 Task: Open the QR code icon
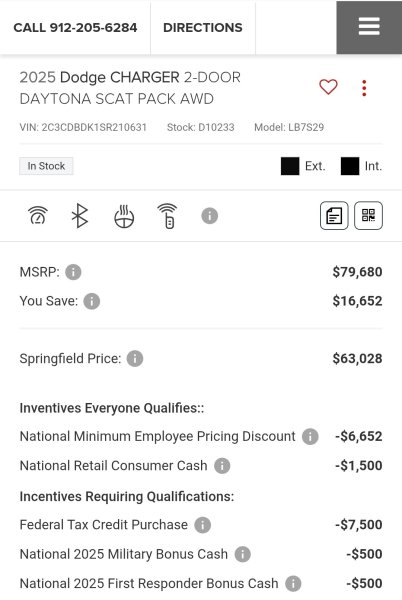(x=368, y=215)
